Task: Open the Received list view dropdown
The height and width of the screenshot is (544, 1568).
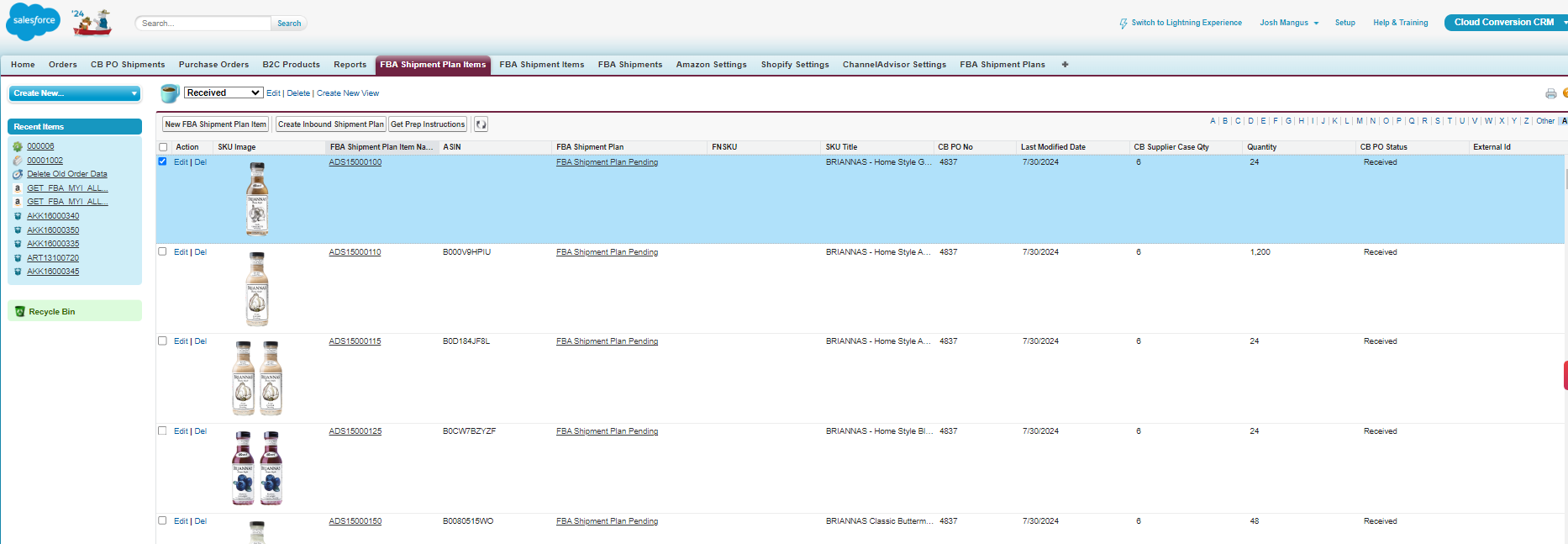Action: coord(224,92)
